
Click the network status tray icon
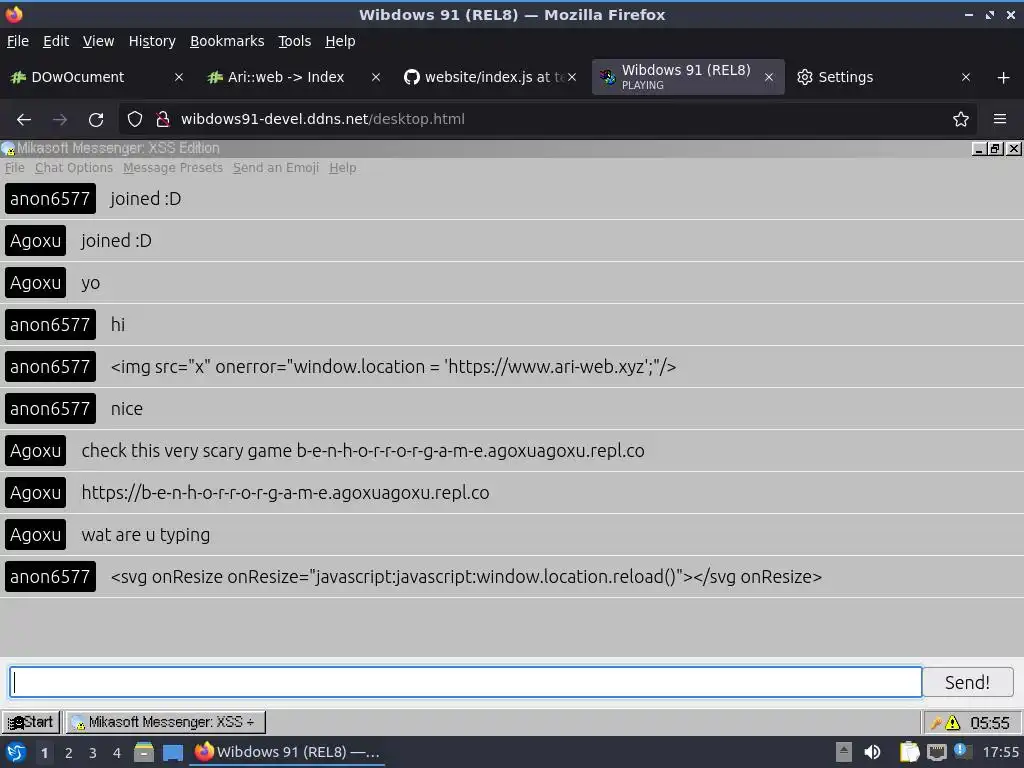coord(936,753)
